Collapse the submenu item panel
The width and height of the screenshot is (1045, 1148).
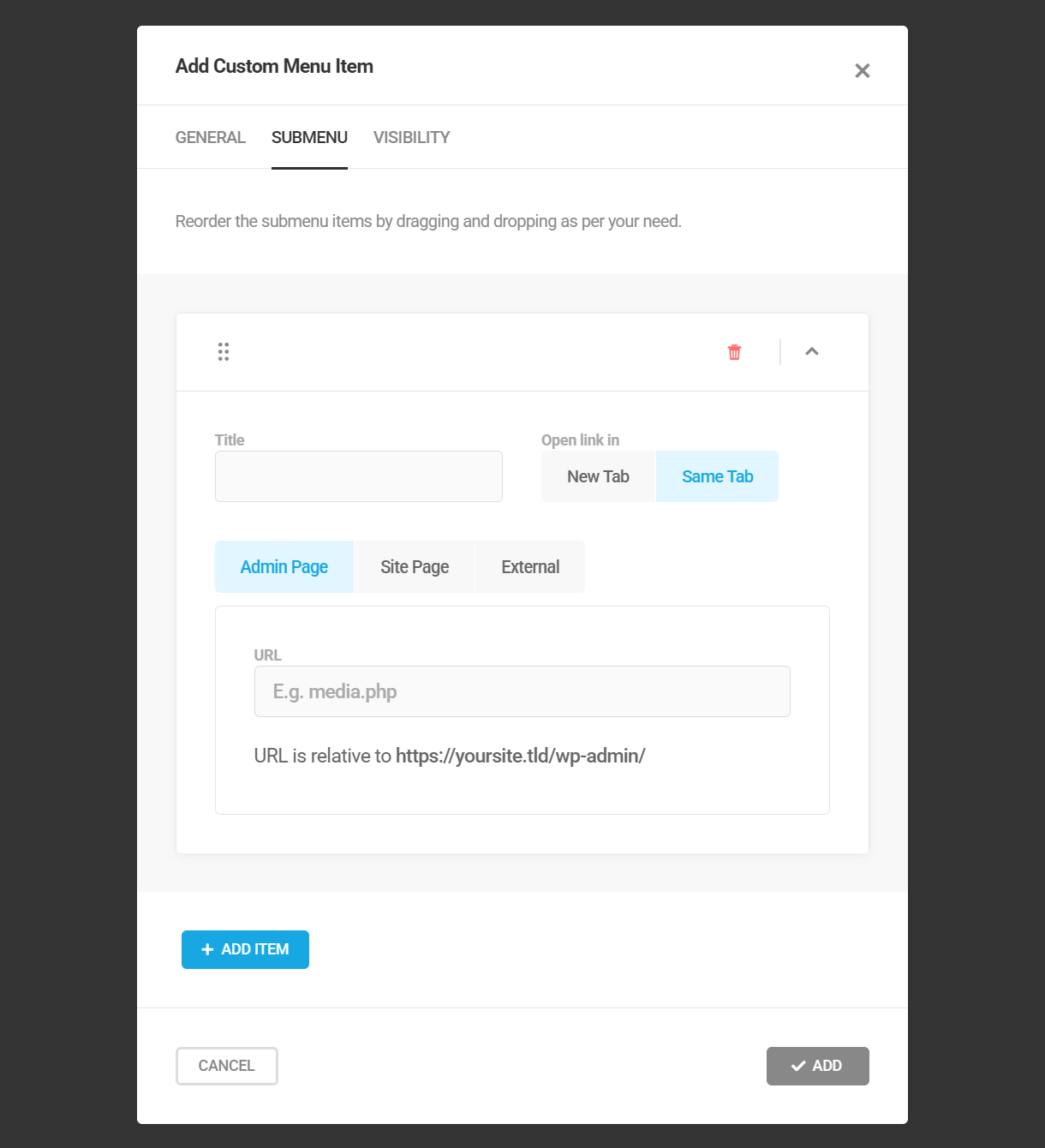tap(811, 351)
